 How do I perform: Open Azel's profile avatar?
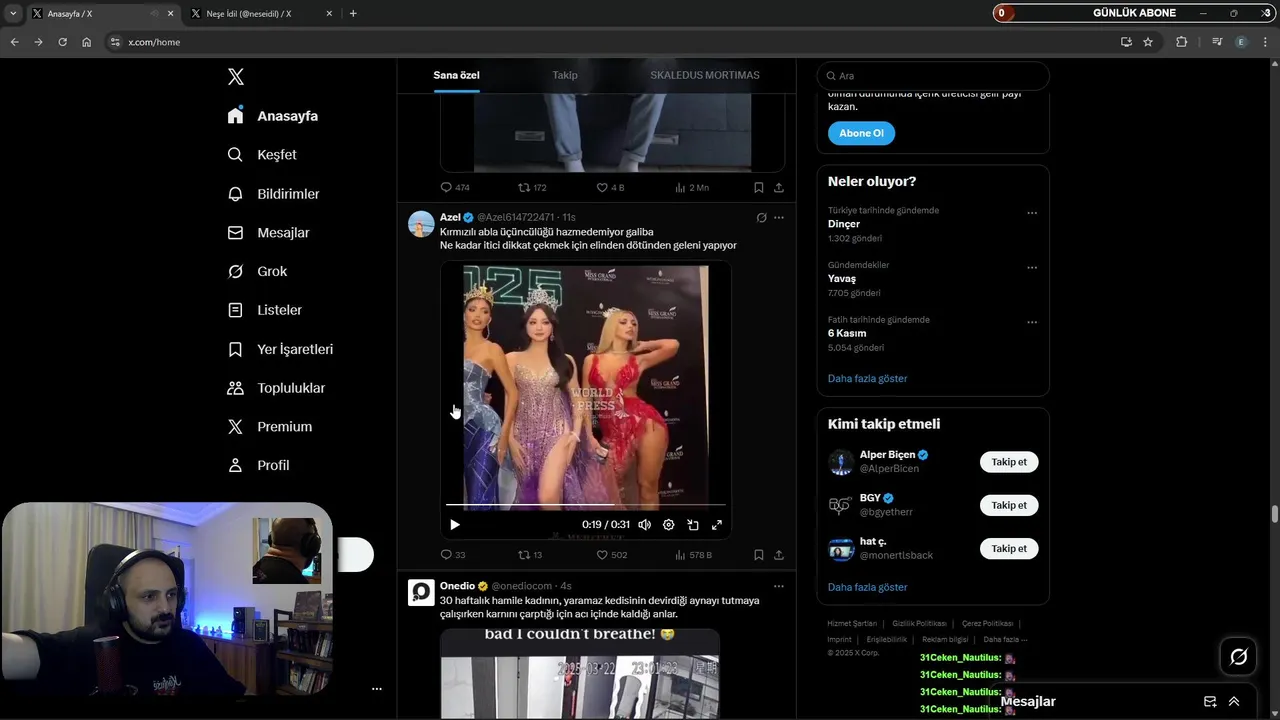(421, 224)
